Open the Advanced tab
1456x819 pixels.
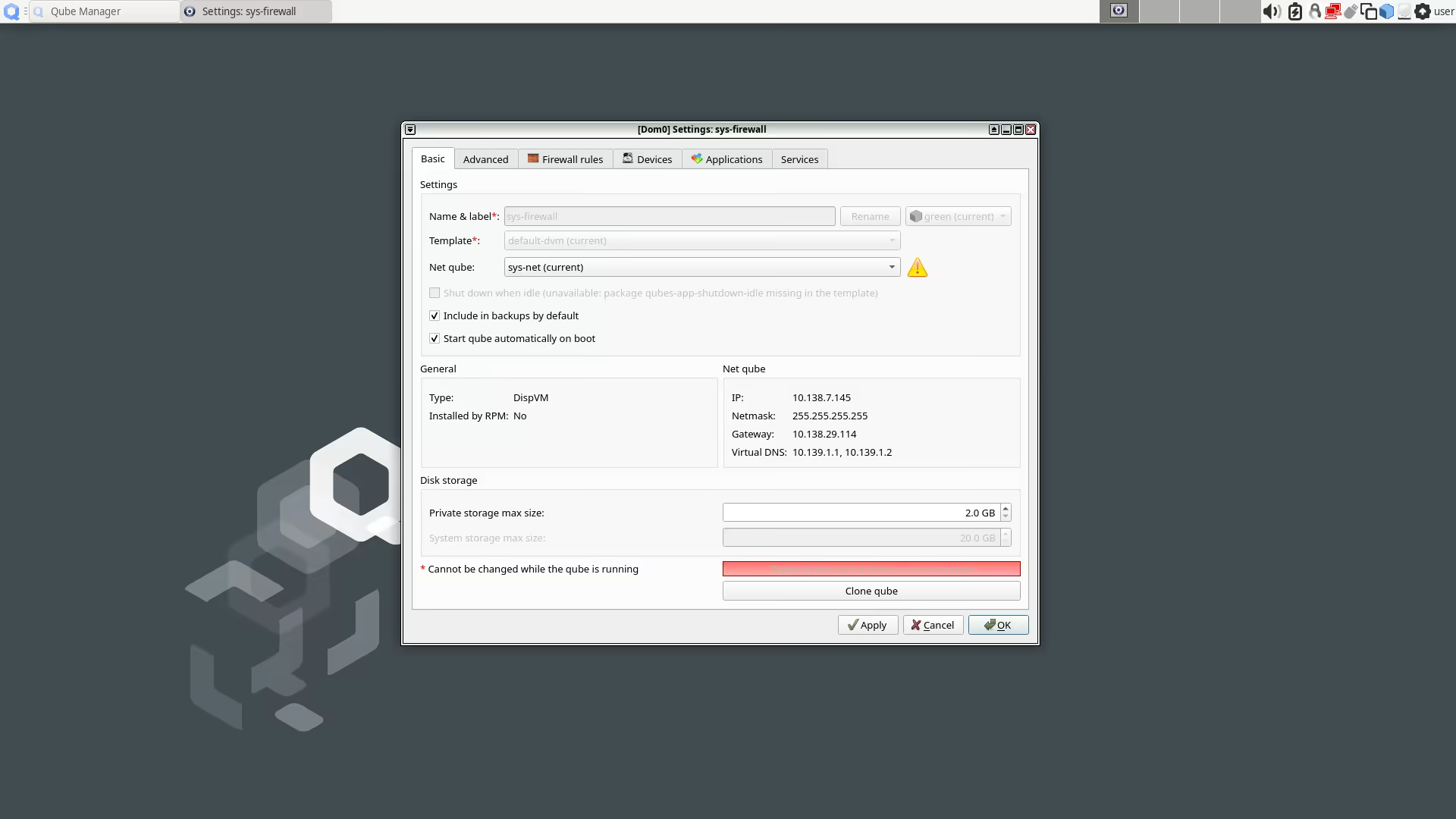coord(486,159)
